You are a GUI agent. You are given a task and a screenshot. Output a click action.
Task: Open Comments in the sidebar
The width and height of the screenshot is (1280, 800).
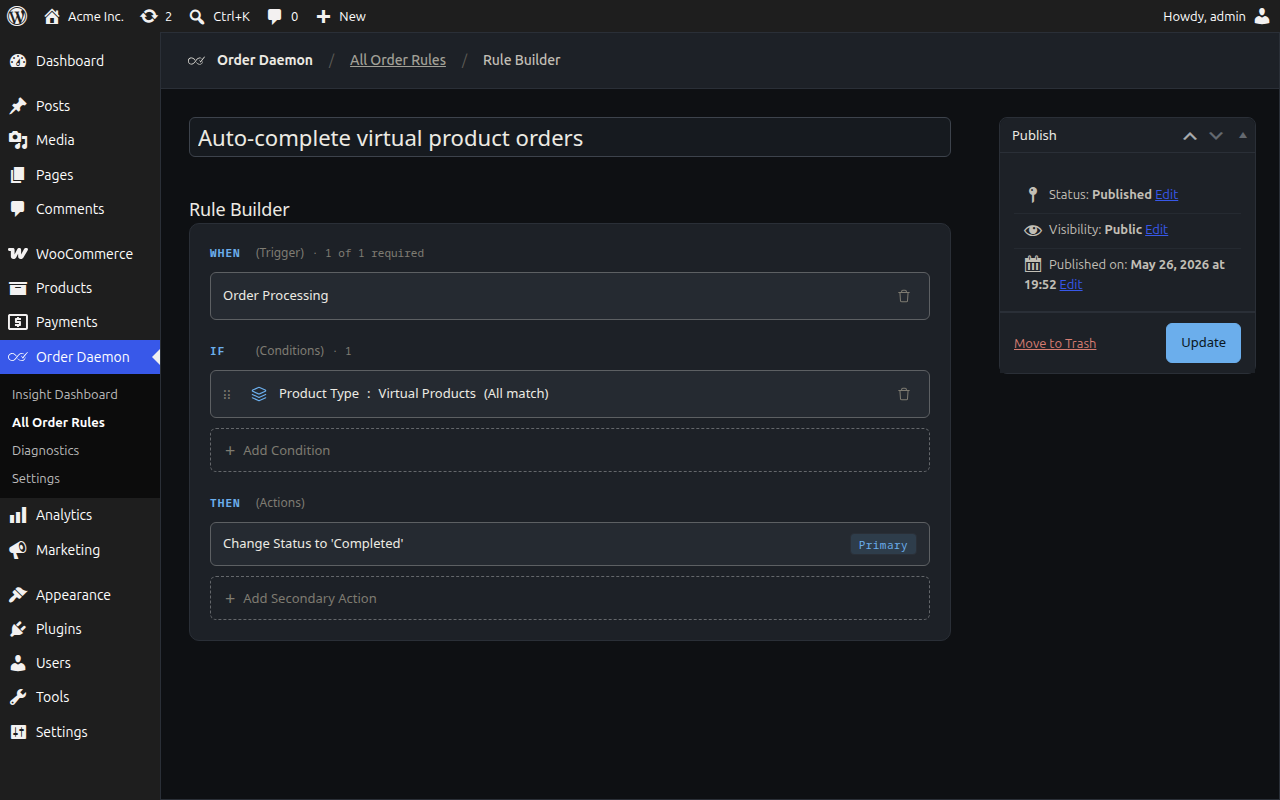(80, 209)
